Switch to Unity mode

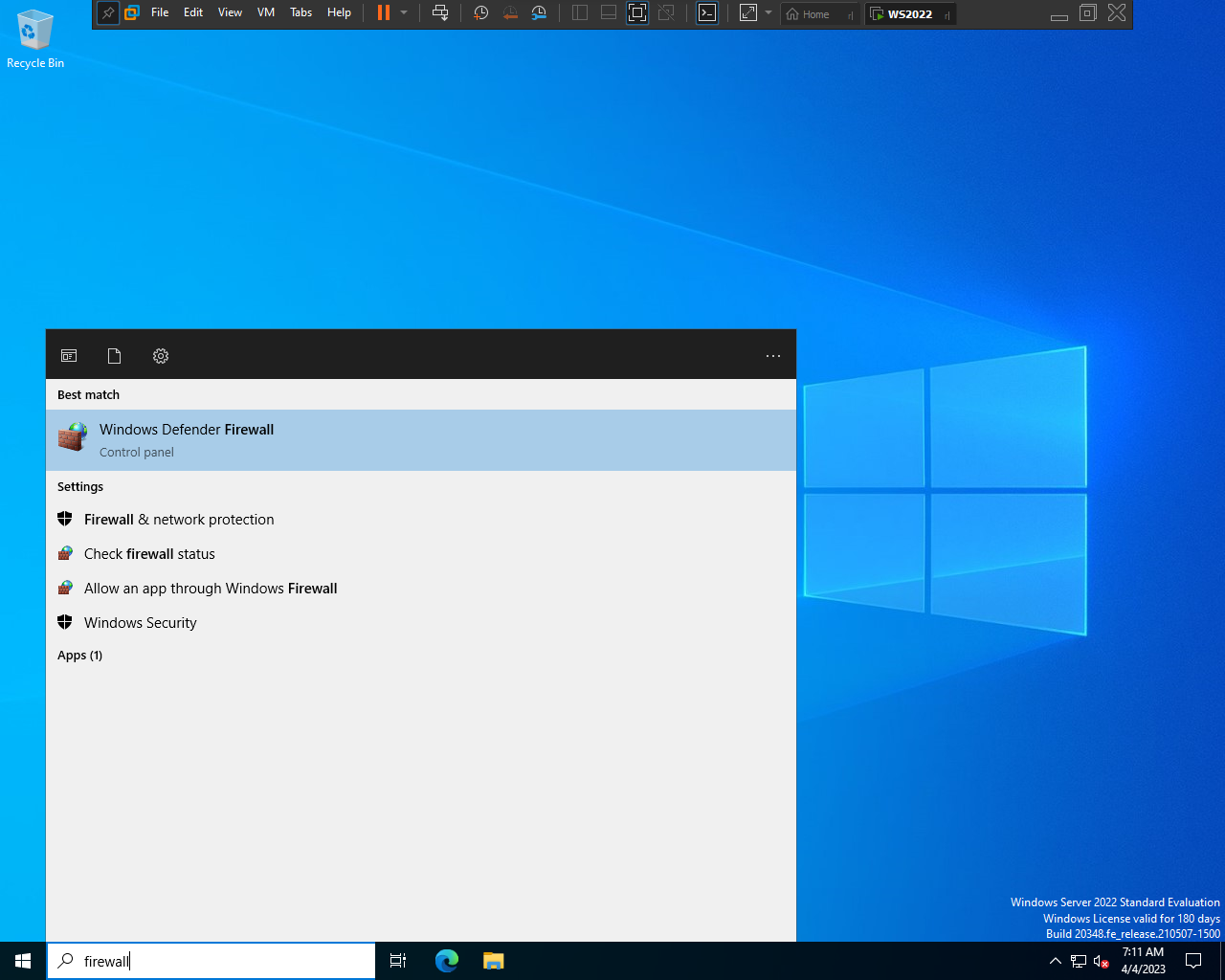pos(667,13)
